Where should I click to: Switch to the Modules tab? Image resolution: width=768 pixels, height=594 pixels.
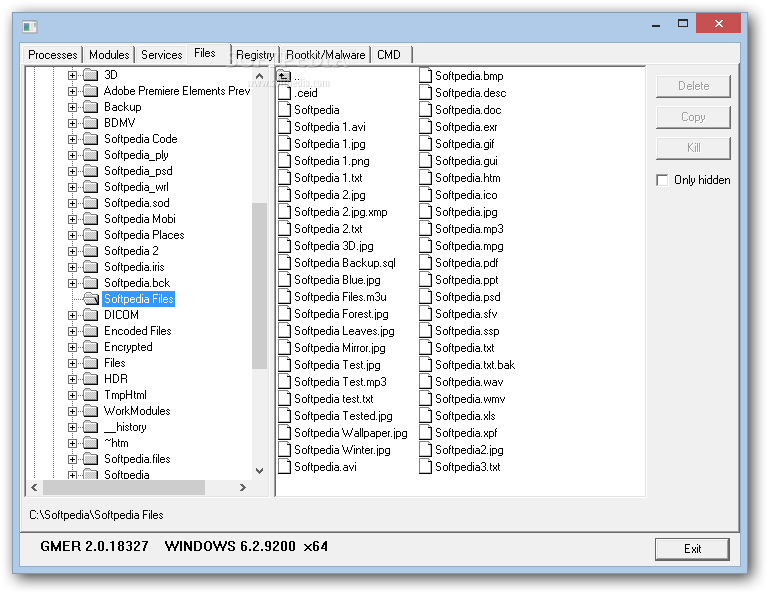point(109,55)
